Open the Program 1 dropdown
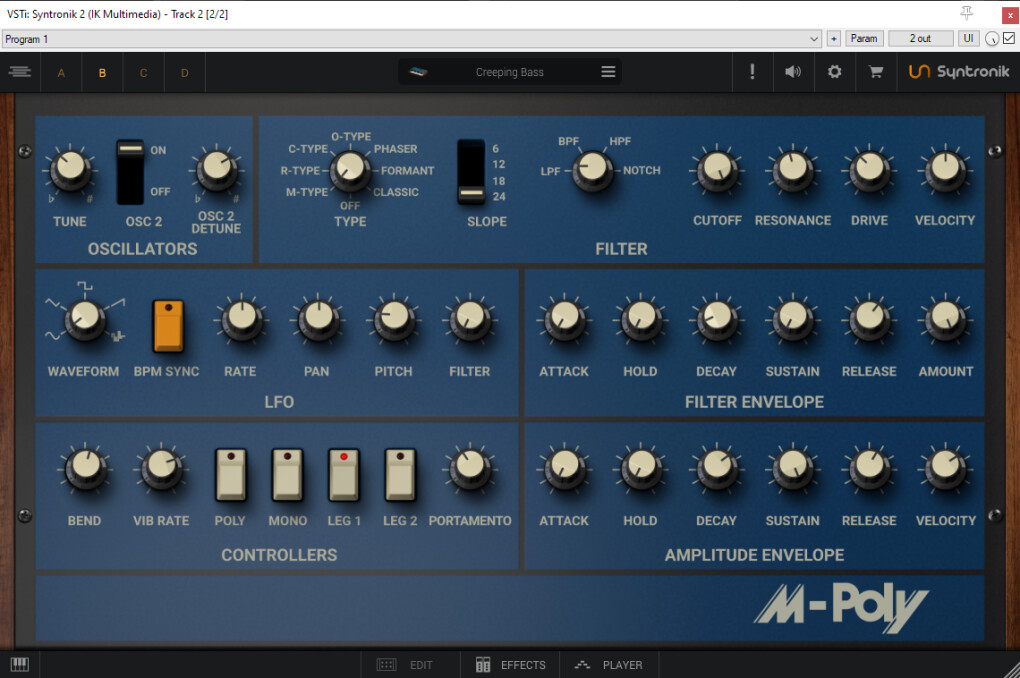1020x678 pixels. point(412,39)
